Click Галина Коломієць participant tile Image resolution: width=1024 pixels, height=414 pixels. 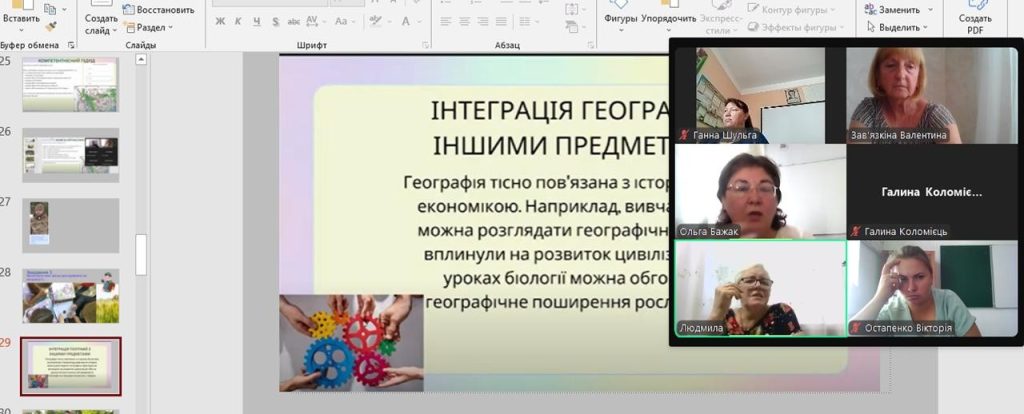[x=933, y=191]
